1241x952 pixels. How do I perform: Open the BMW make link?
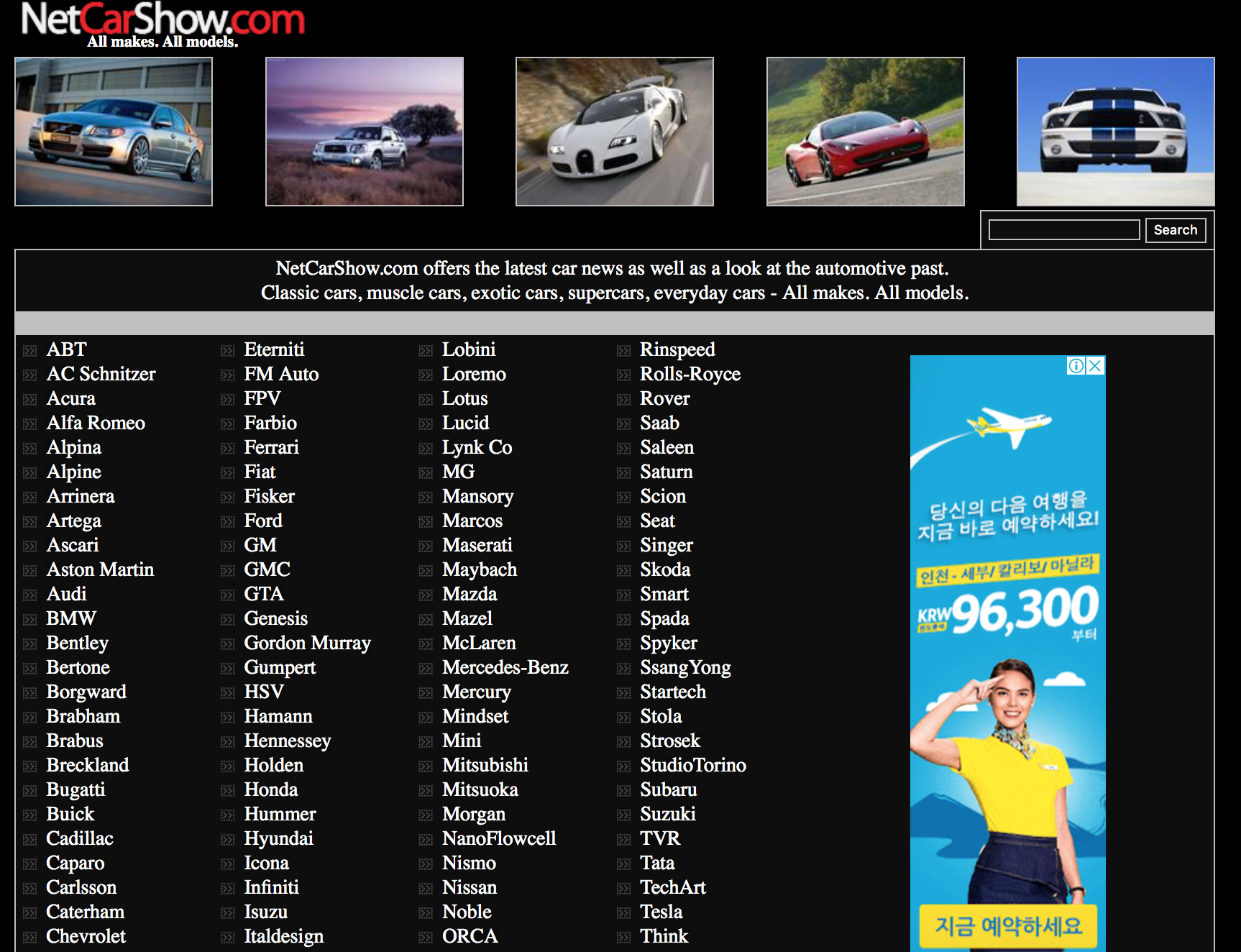click(x=71, y=618)
